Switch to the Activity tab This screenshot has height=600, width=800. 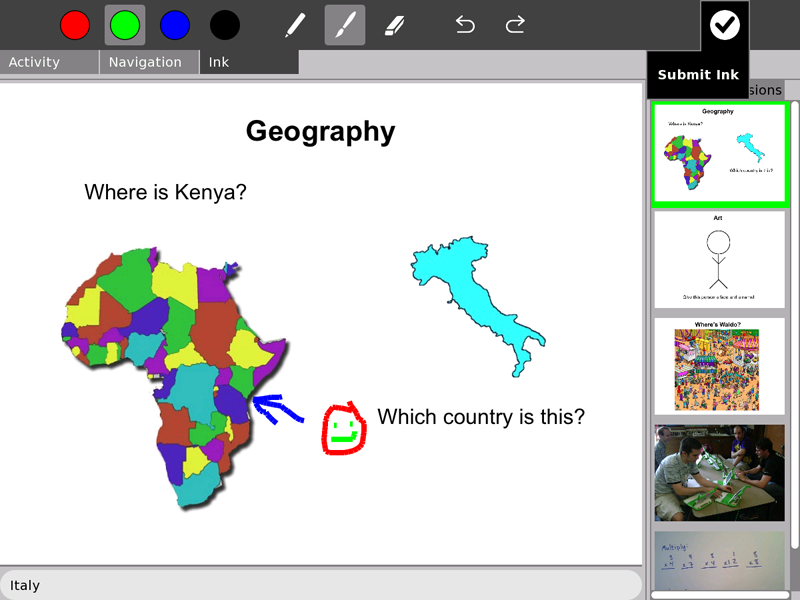[49, 62]
